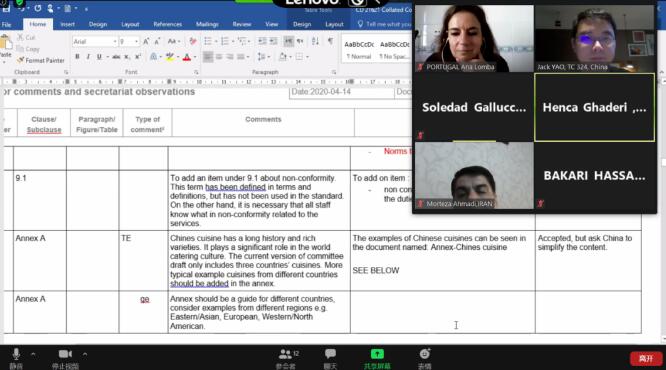The image size is (666, 370).
Task: Click the red leave meeting button
Action: coord(646,359)
